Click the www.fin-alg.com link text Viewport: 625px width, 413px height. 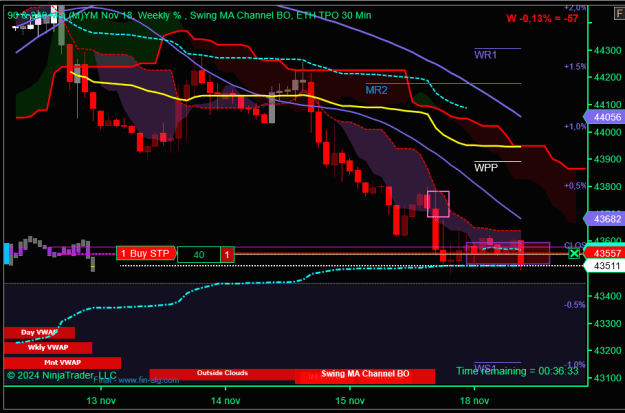coord(149,380)
